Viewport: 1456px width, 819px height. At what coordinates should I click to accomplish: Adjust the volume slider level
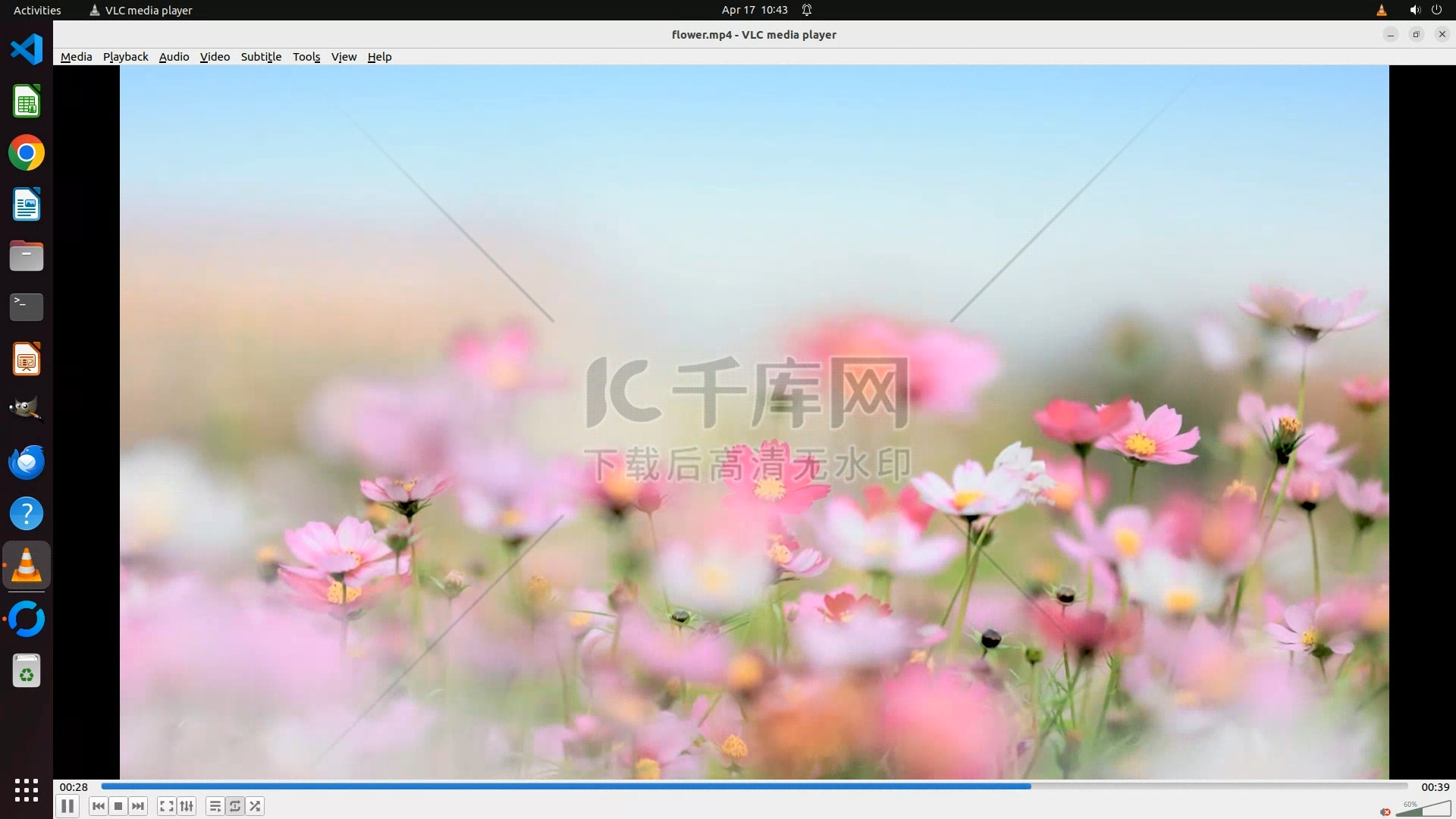(x=1423, y=810)
